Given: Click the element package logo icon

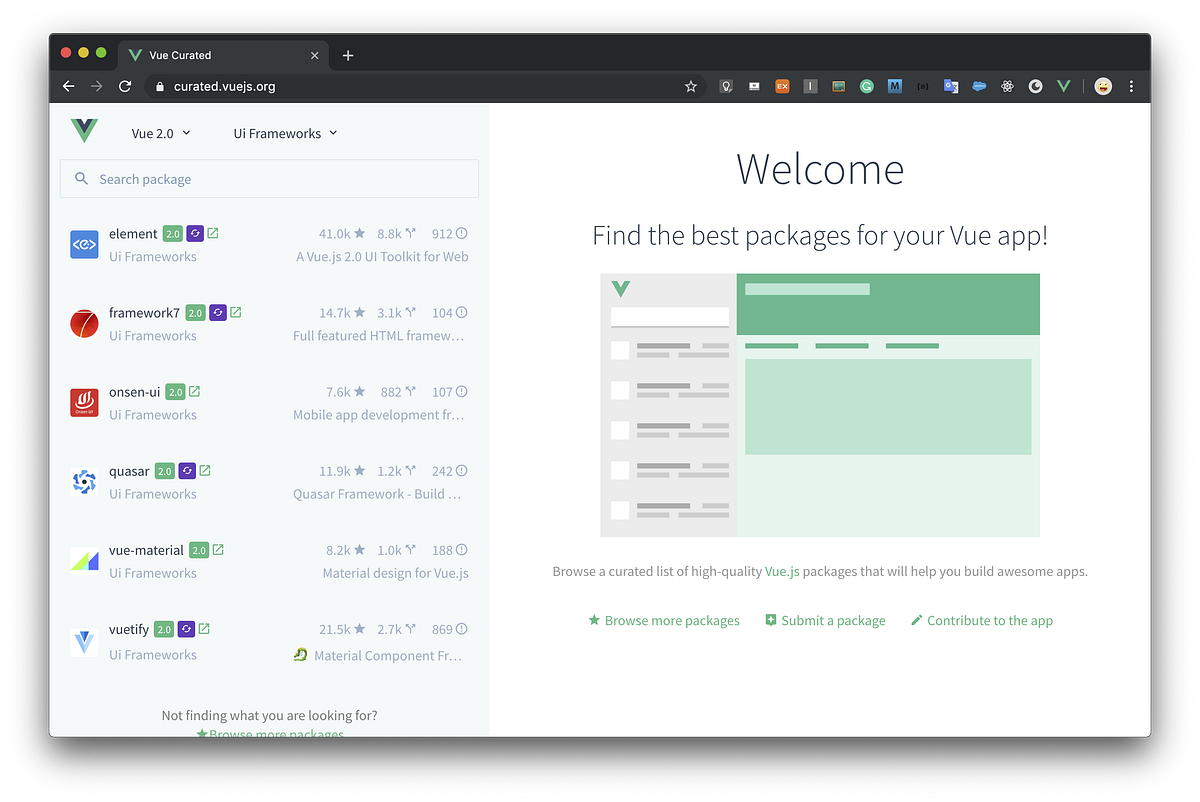Looking at the screenshot, I should coord(84,244).
